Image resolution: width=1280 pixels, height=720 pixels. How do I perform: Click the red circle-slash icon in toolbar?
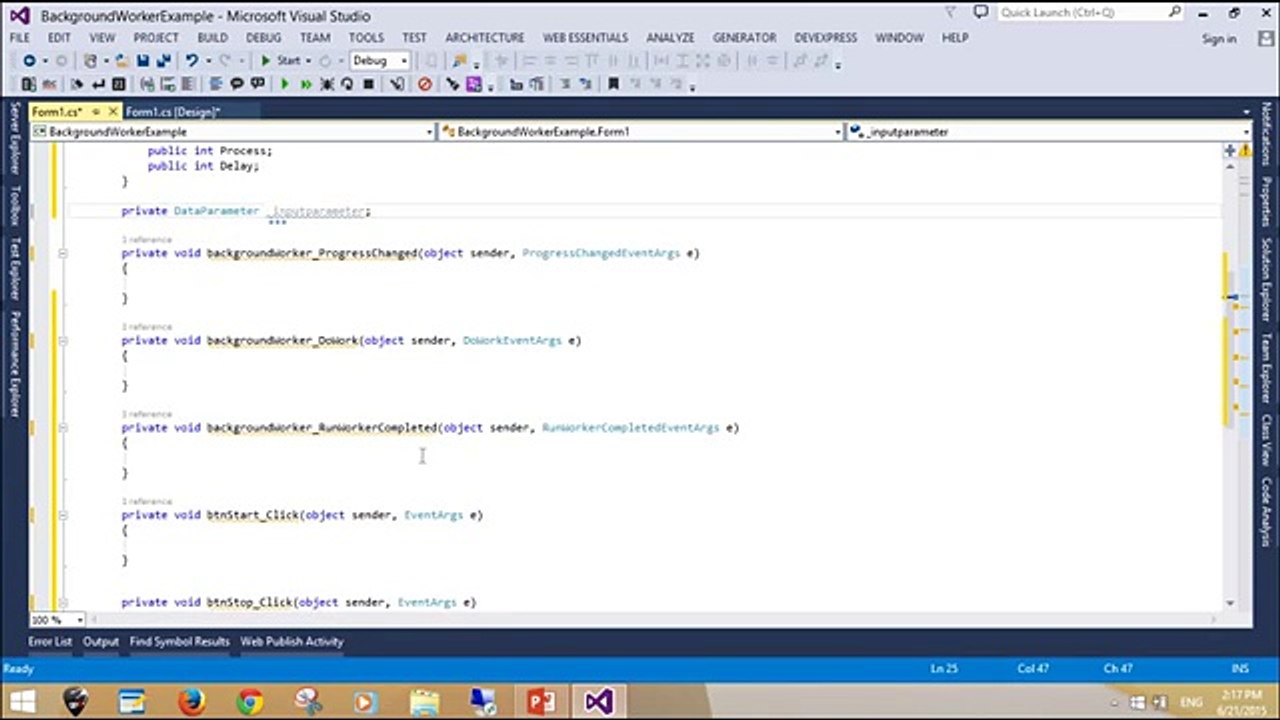point(425,84)
